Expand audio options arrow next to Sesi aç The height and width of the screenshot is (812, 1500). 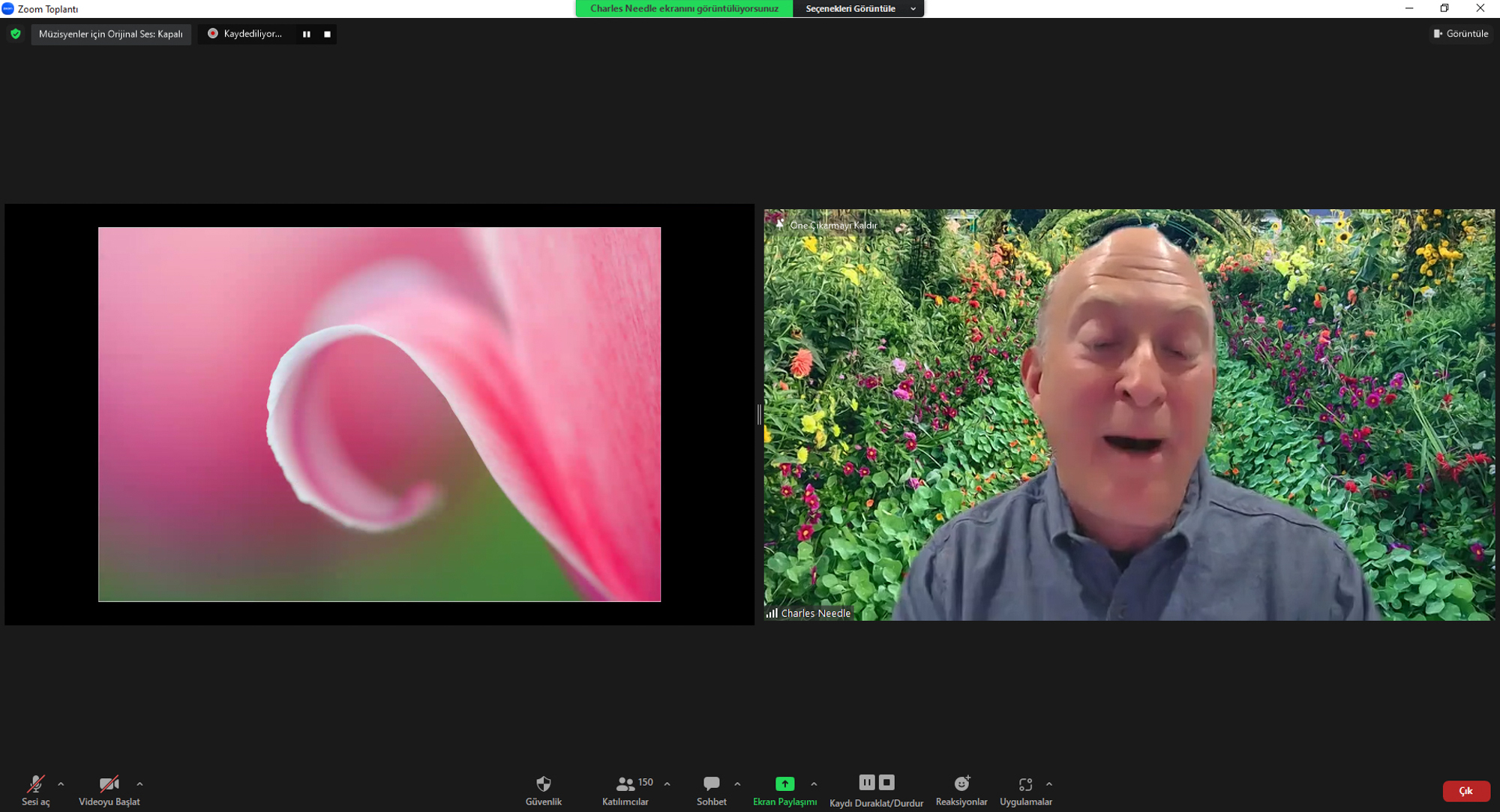tap(61, 784)
